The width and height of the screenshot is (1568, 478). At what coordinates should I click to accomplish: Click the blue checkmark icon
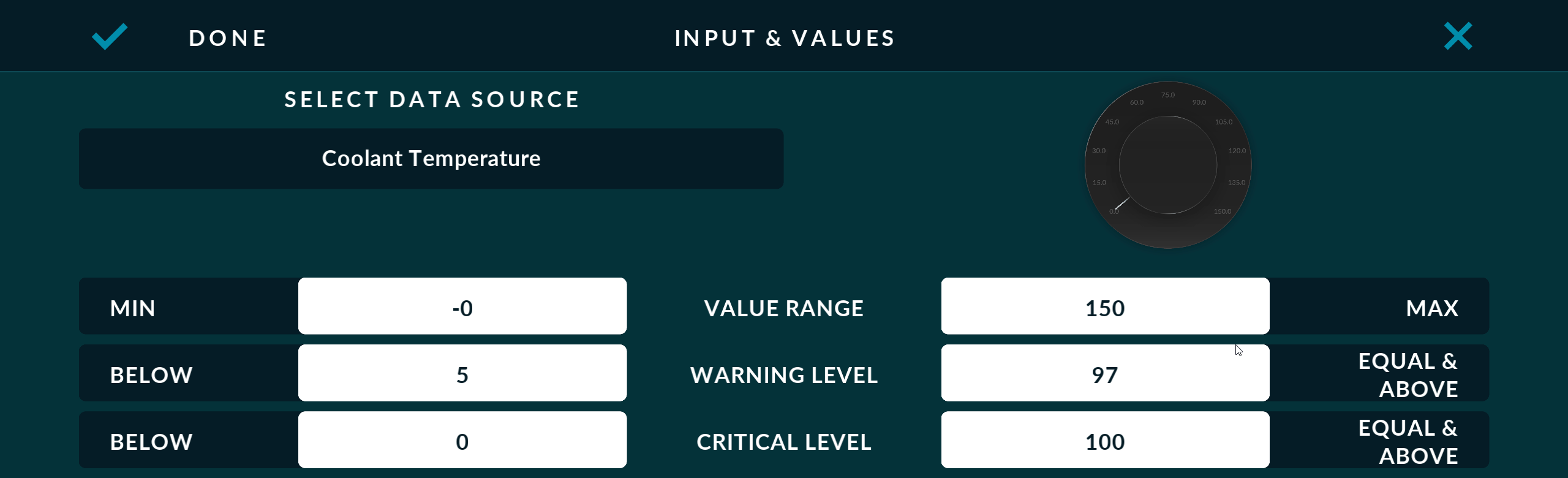point(110,37)
